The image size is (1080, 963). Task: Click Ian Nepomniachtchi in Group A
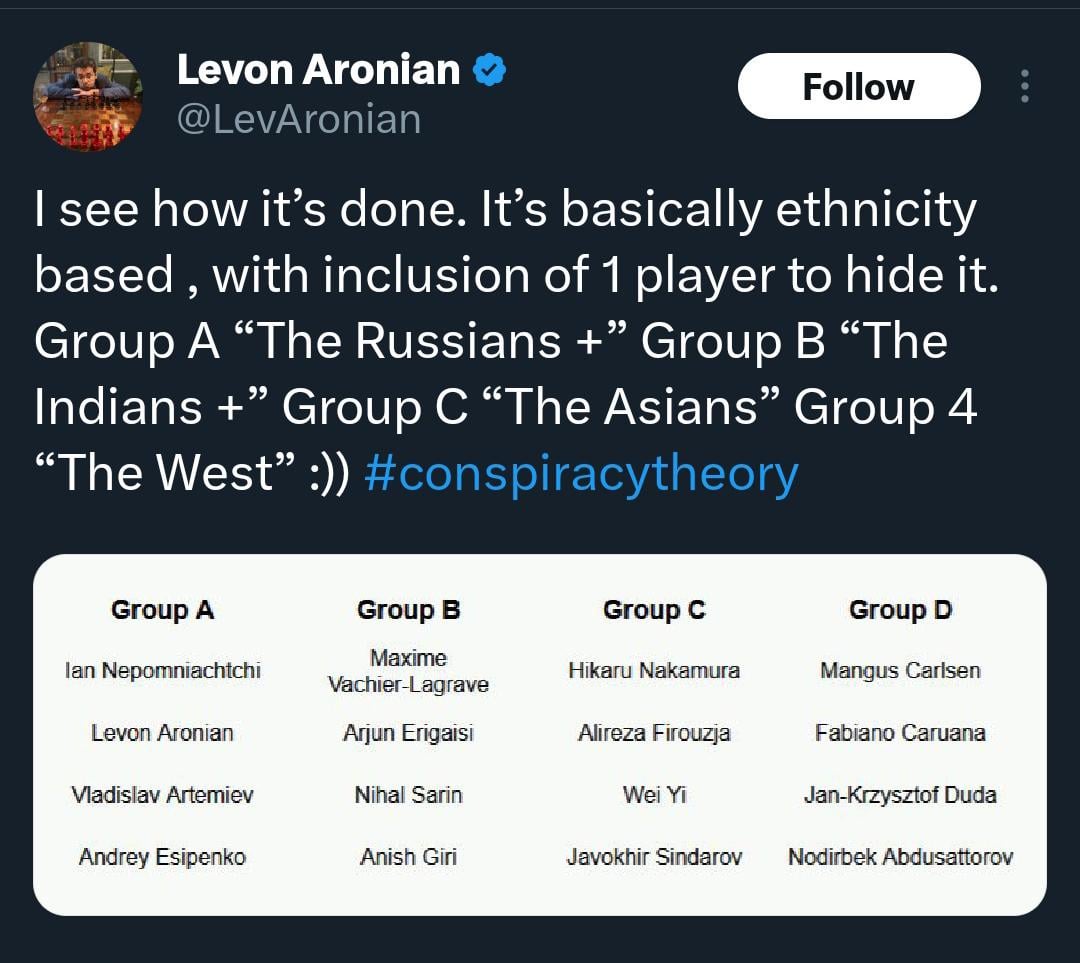click(x=162, y=671)
